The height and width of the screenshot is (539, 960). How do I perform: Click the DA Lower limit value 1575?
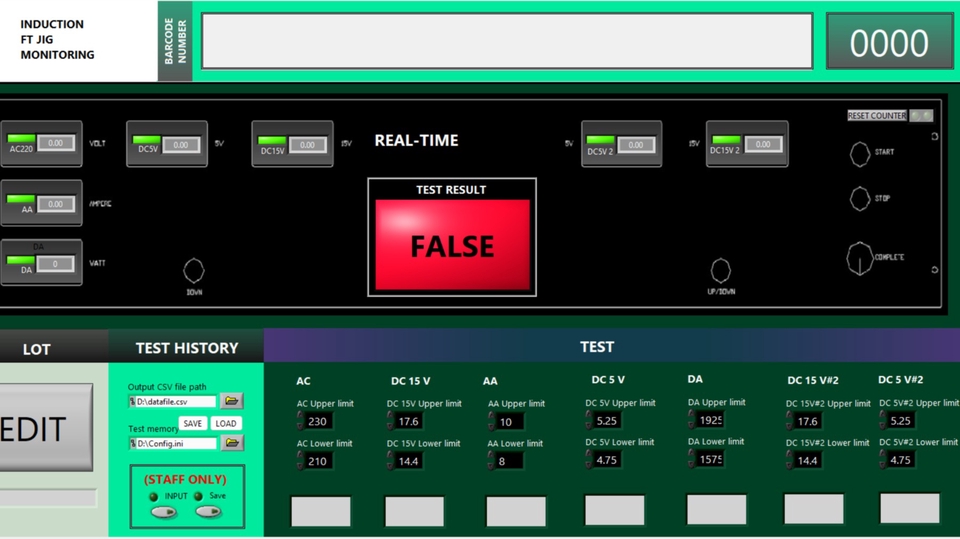pos(710,459)
